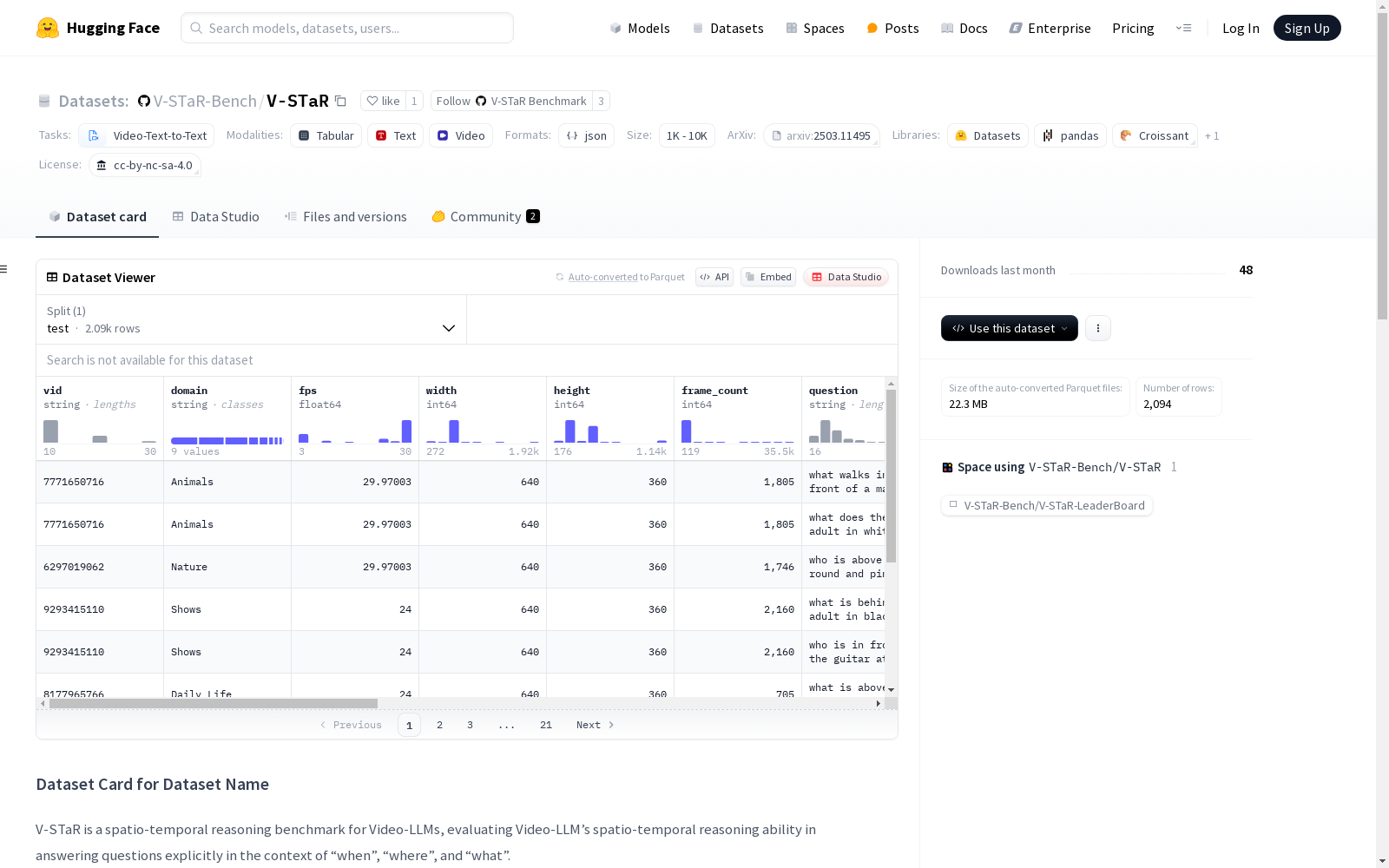Select the frame_count cell 1,746
Screen dimensions: 1389x868
(738, 567)
